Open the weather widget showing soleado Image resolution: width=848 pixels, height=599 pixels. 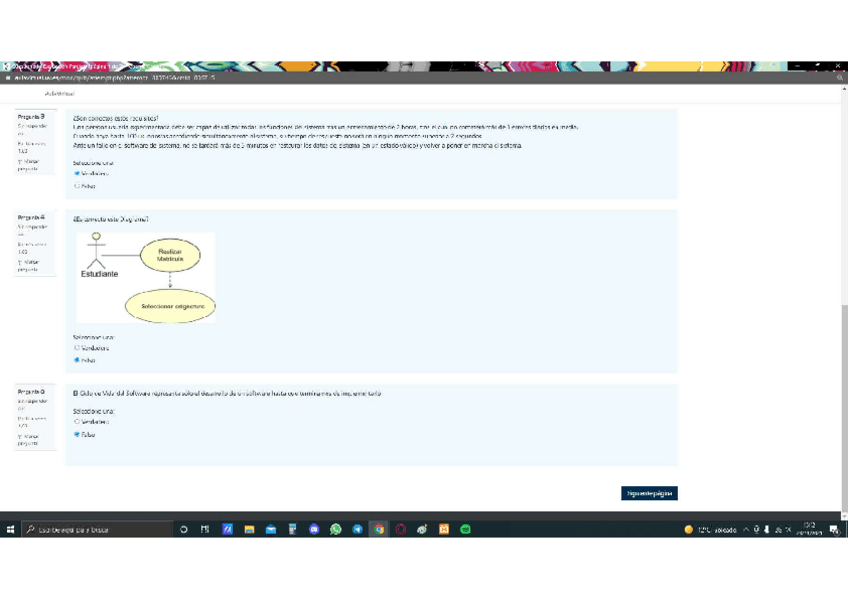click(710, 530)
